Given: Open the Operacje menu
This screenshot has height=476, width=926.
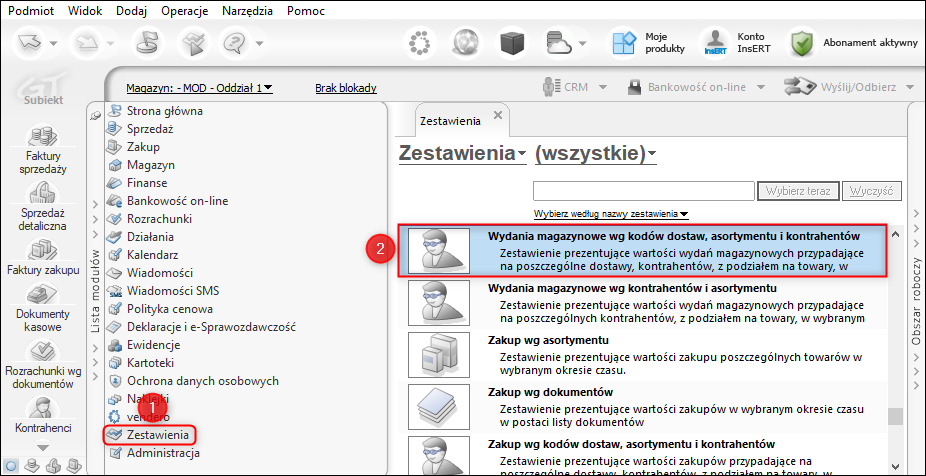Looking at the screenshot, I should click(x=185, y=11).
